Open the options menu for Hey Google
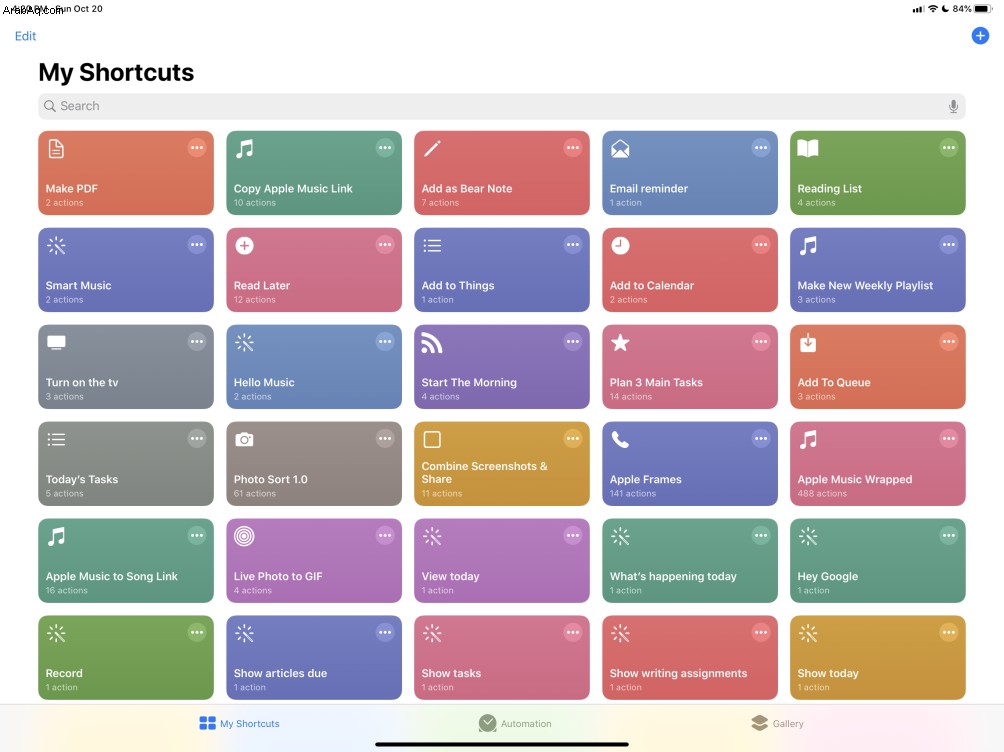This screenshot has height=752, width=1004. coord(948,535)
